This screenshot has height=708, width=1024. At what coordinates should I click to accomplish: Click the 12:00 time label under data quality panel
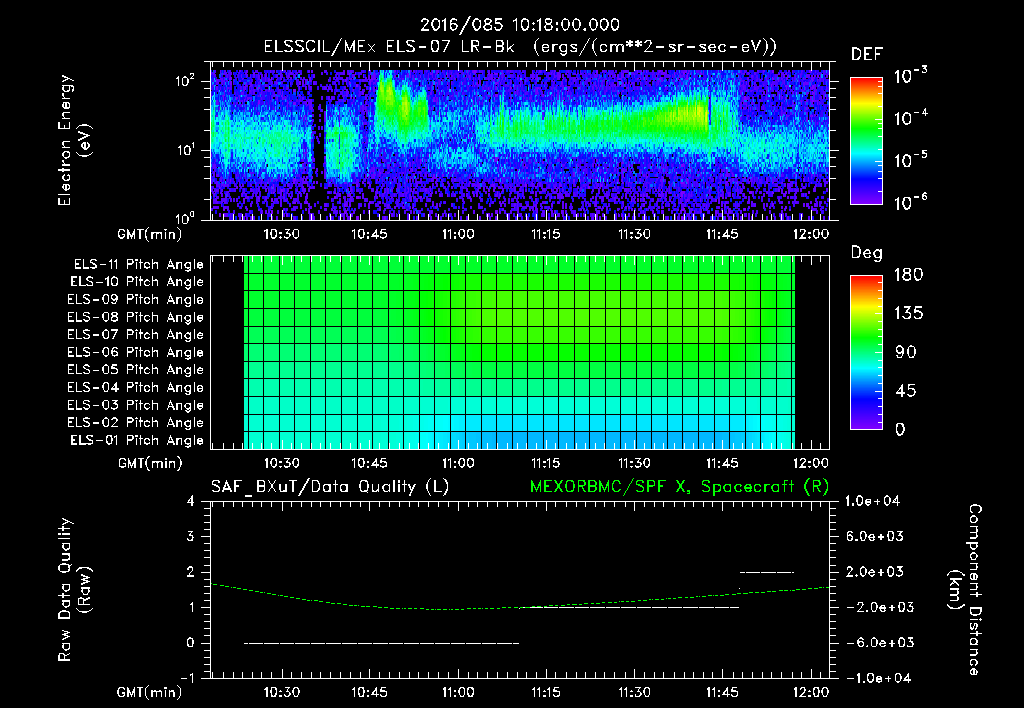(810, 692)
